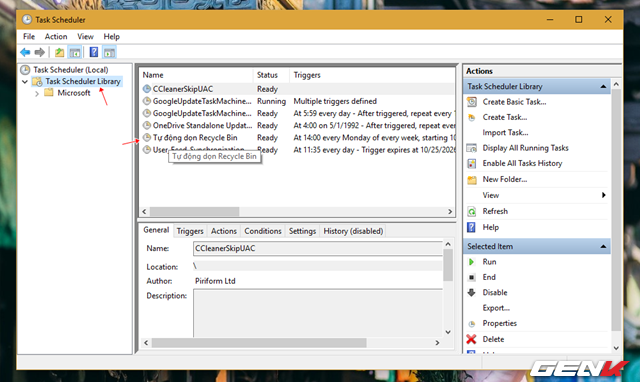Click the Properties clock icon
The height and width of the screenshot is (382, 640).
point(472,324)
